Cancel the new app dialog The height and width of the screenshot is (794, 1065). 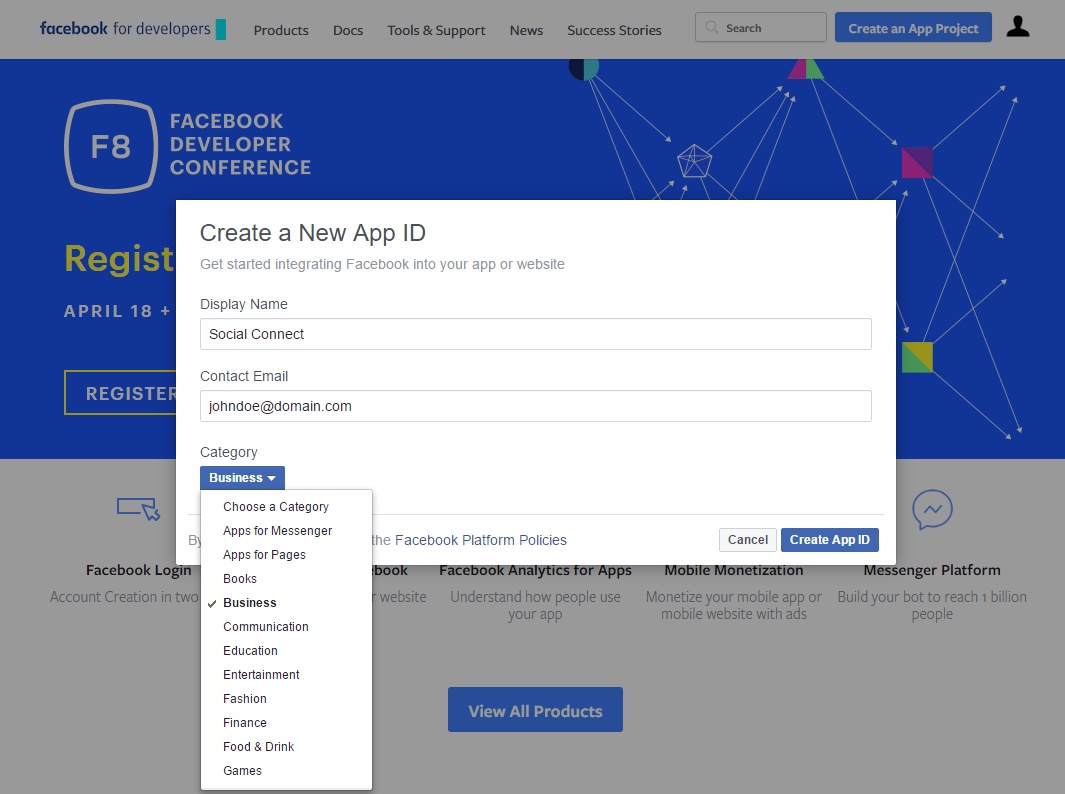click(x=747, y=540)
